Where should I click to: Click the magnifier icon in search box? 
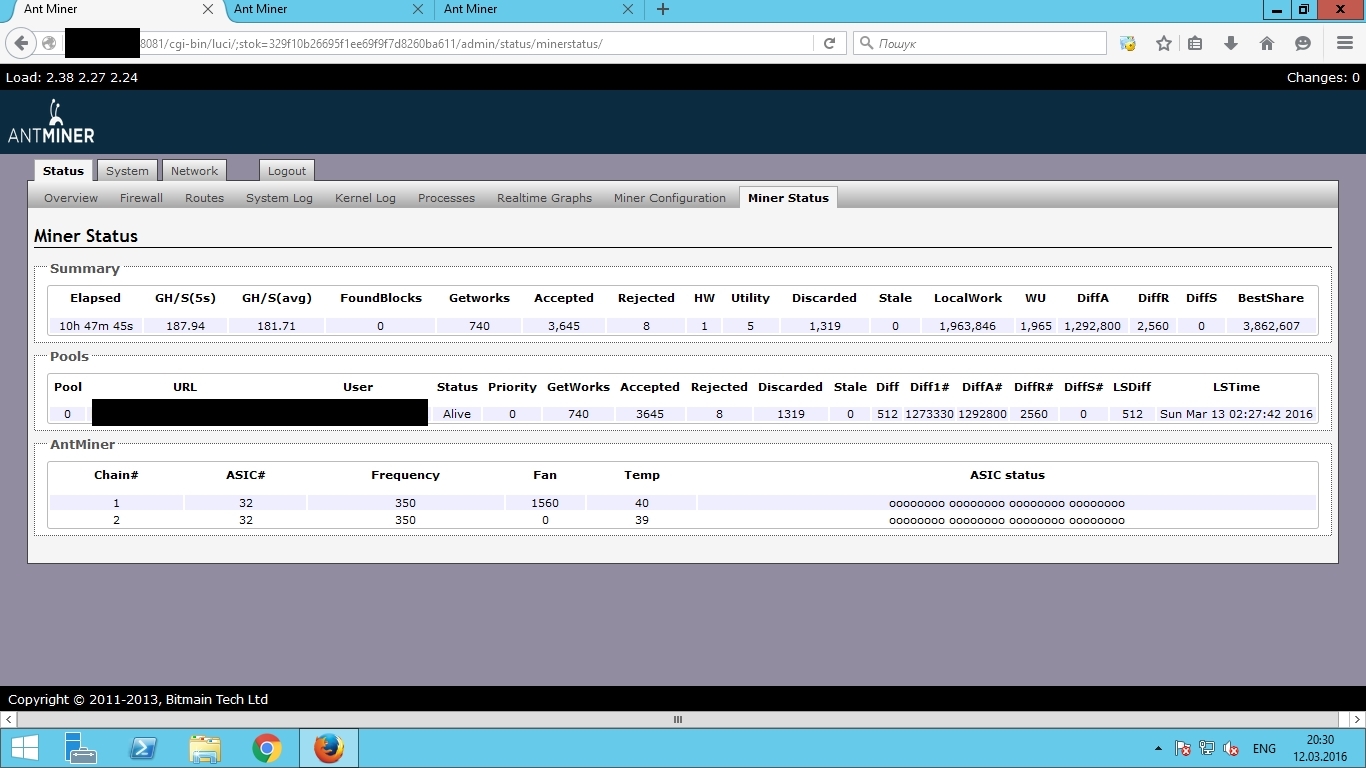(866, 43)
